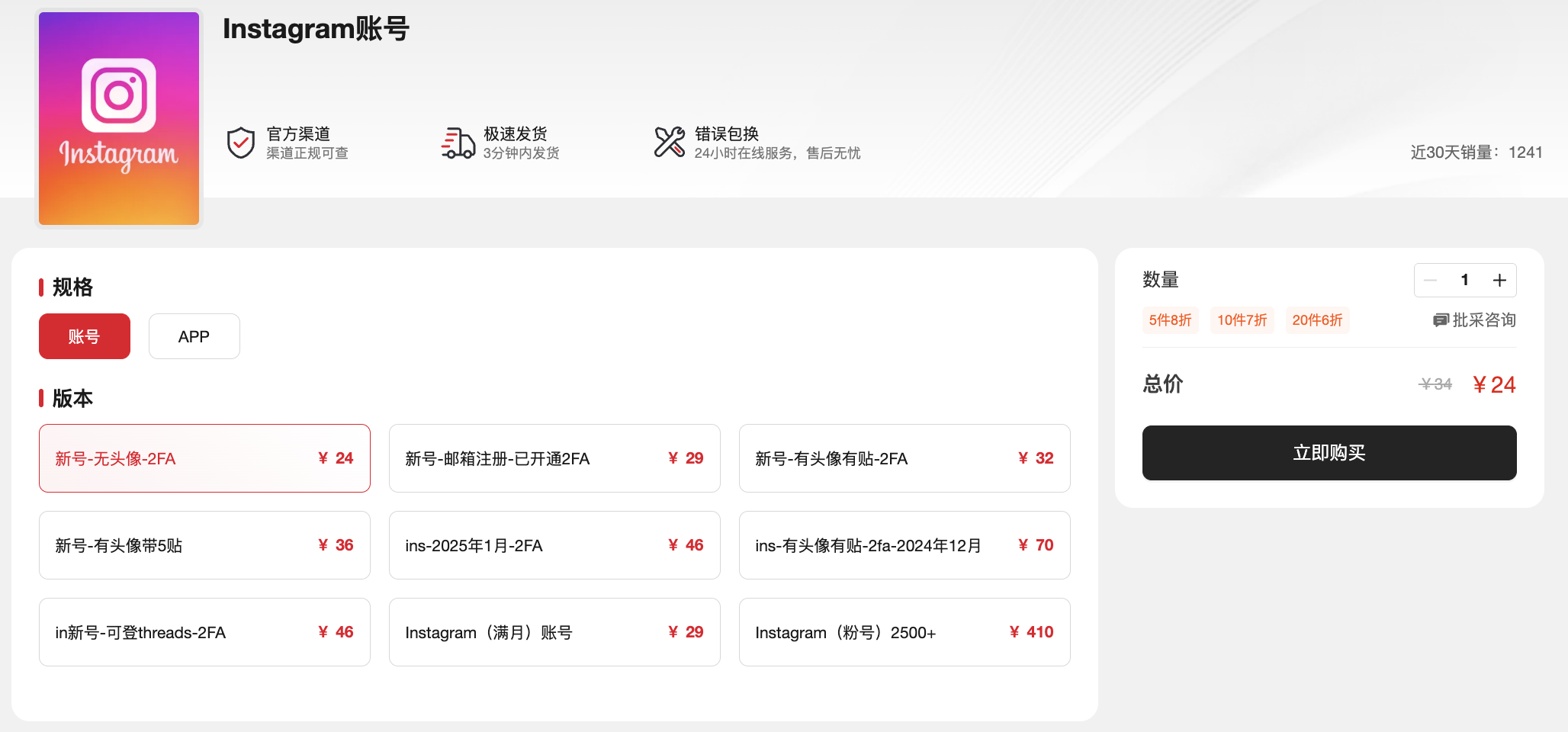Pick the 新号-有头像带5贴 version
This screenshot has width=1568, height=732.
[x=204, y=545]
